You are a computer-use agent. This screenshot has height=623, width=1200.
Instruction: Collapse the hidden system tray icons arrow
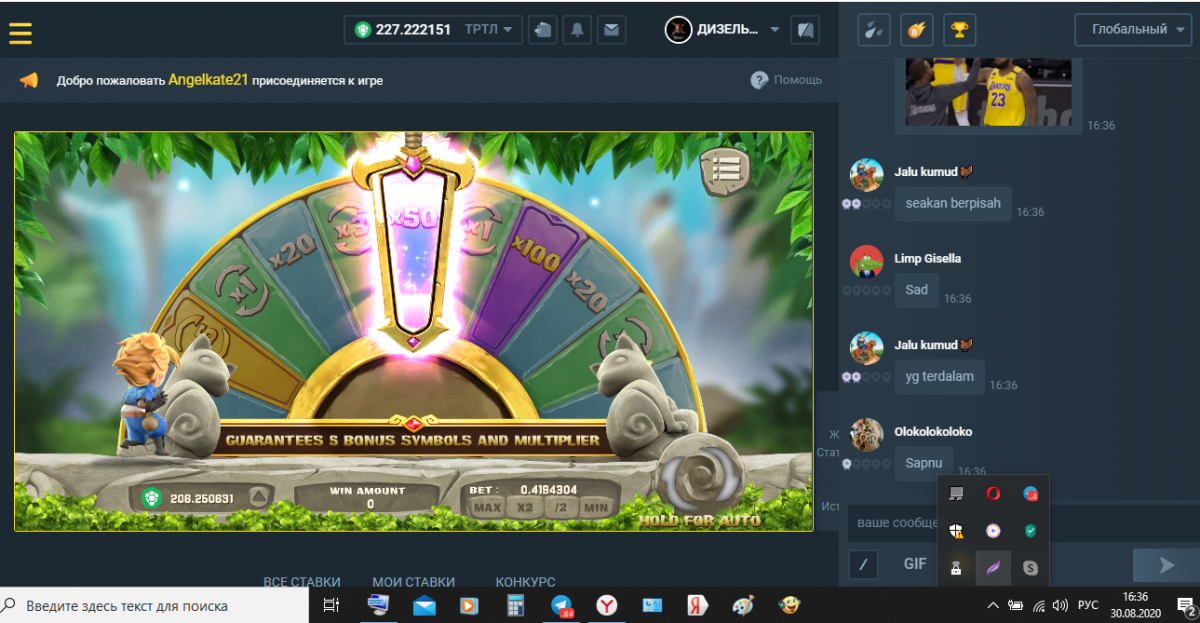(x=992, y=605)
